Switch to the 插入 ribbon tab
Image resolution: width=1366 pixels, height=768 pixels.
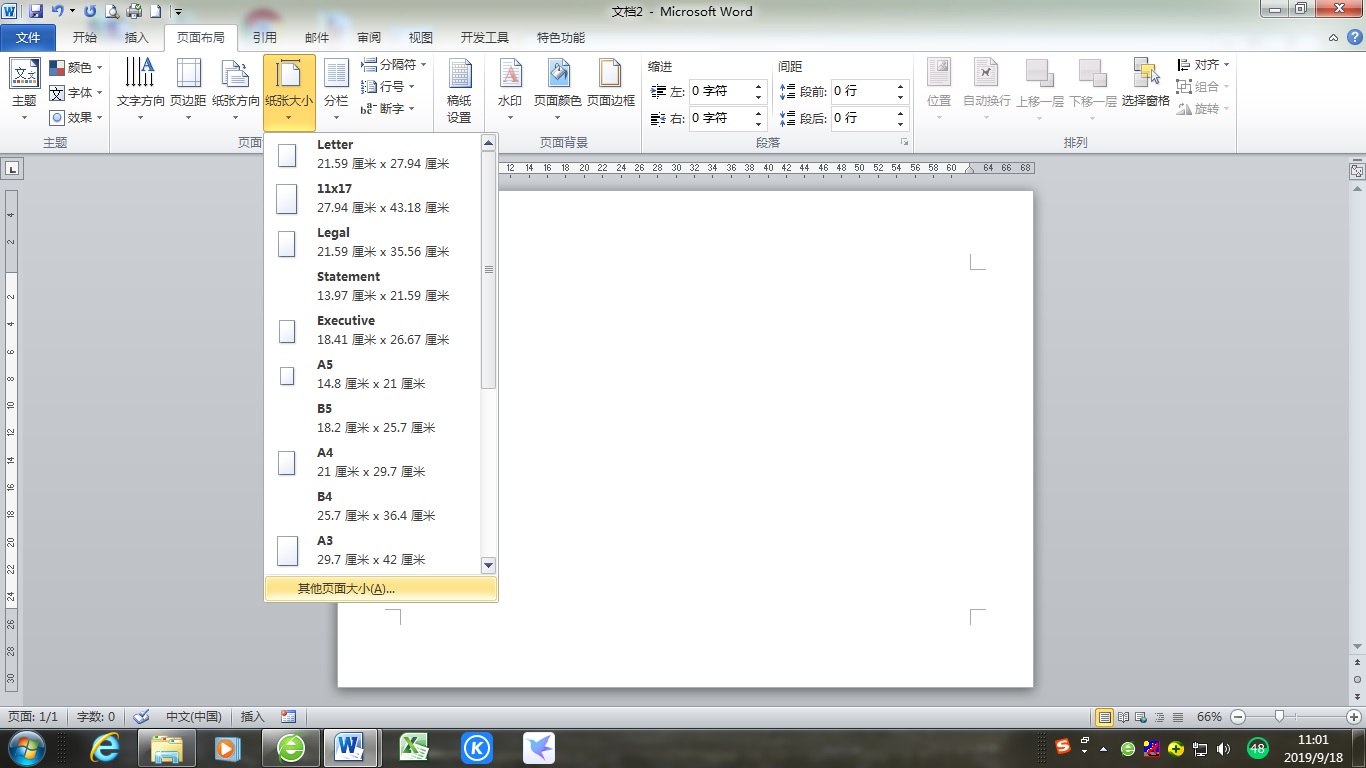coord(136,38)
